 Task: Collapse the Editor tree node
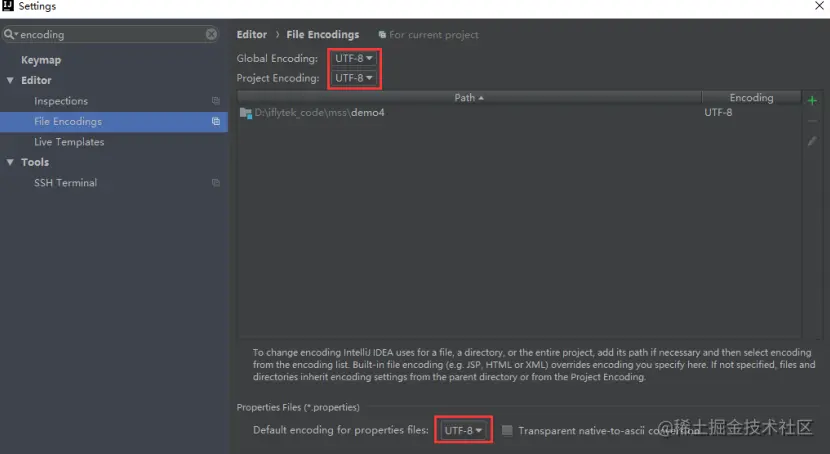tap(10, 80)
